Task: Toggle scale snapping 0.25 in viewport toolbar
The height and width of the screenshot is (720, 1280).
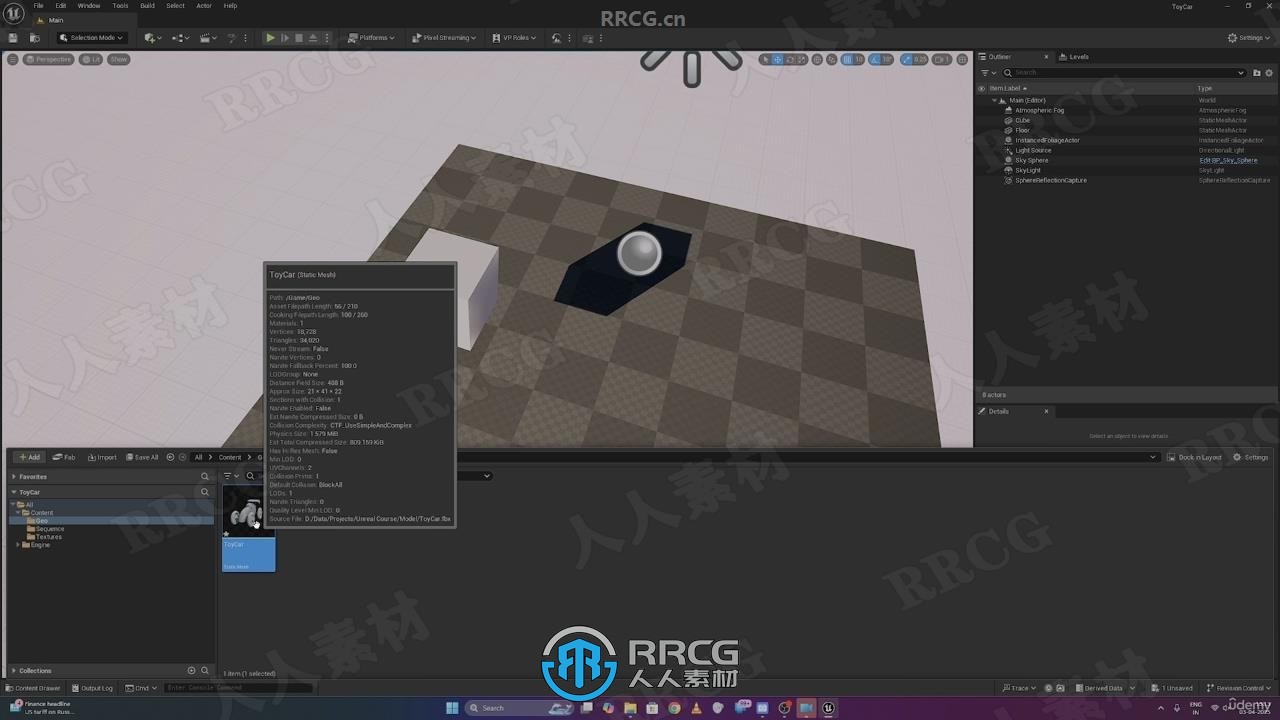Action: [906, 59]
